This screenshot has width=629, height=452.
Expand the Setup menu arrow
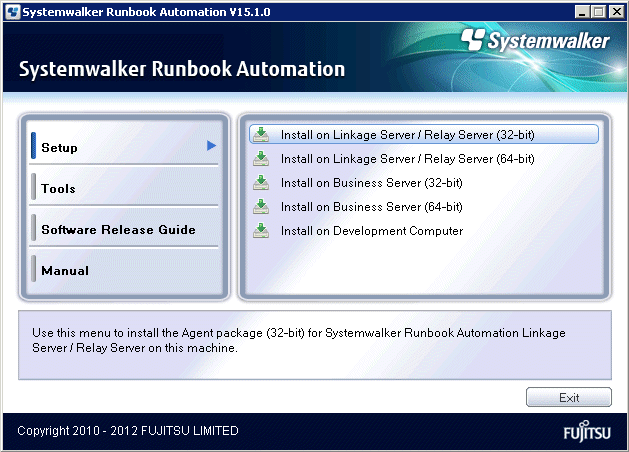[x=211, y=146]
